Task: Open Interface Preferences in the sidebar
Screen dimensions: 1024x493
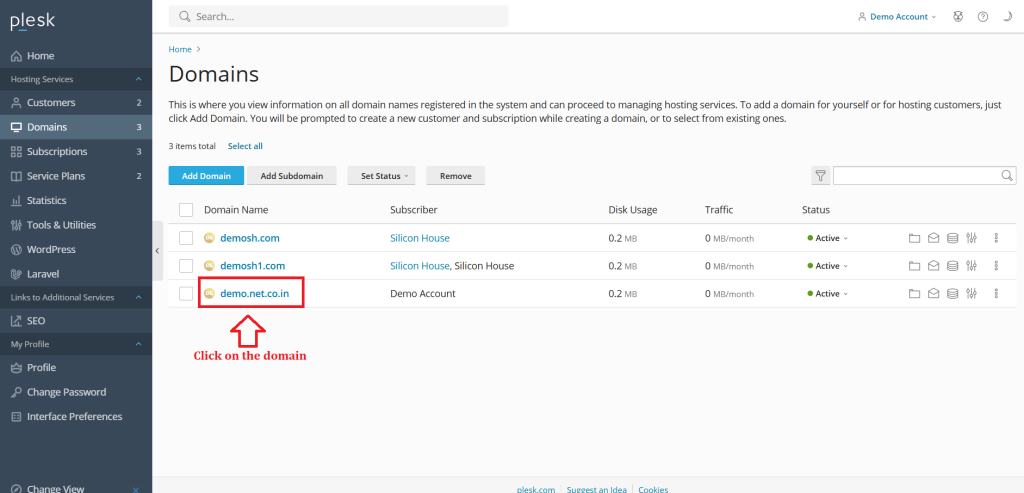Action: tap(76, 417)
